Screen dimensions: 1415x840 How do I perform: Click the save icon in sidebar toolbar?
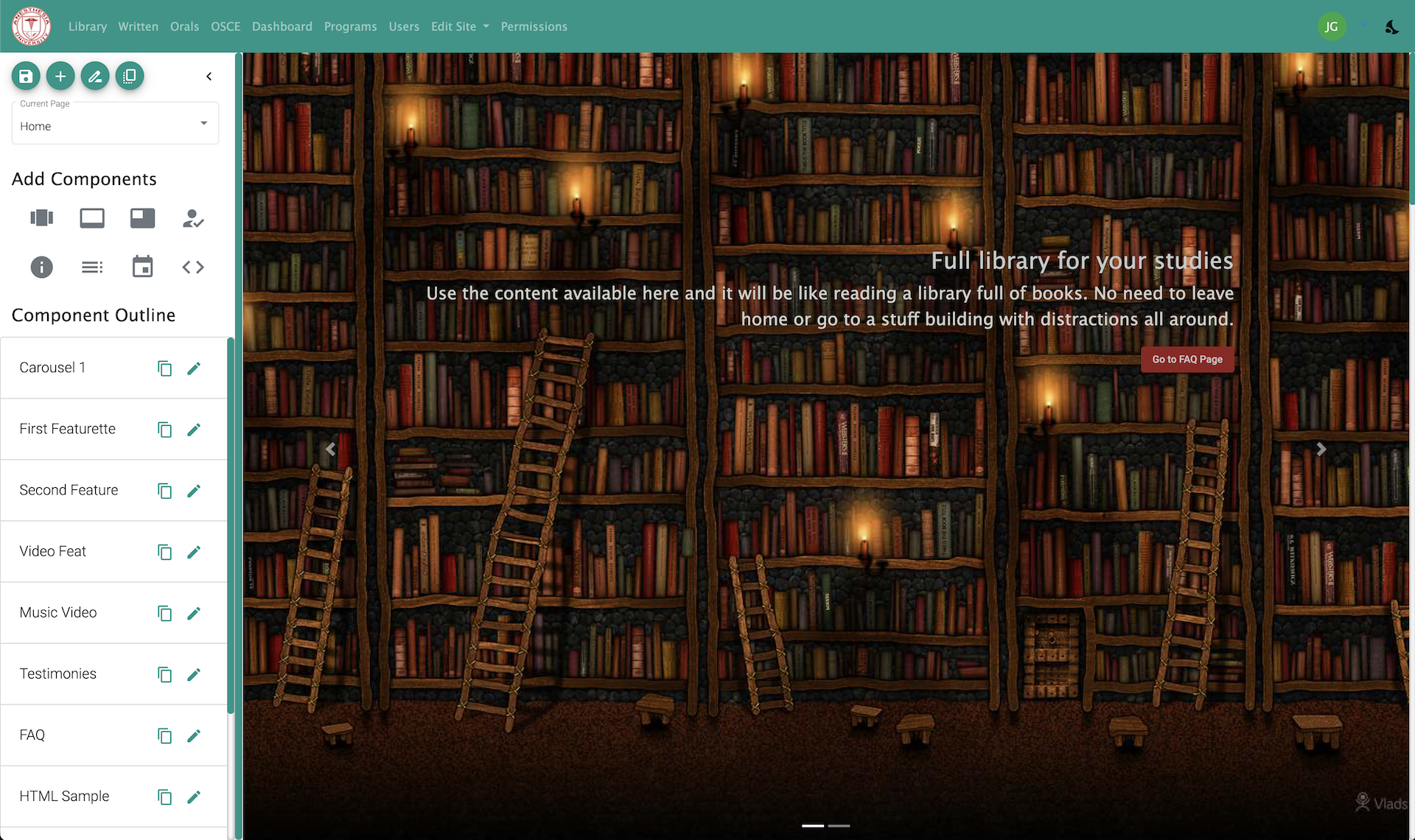(26, 76)
